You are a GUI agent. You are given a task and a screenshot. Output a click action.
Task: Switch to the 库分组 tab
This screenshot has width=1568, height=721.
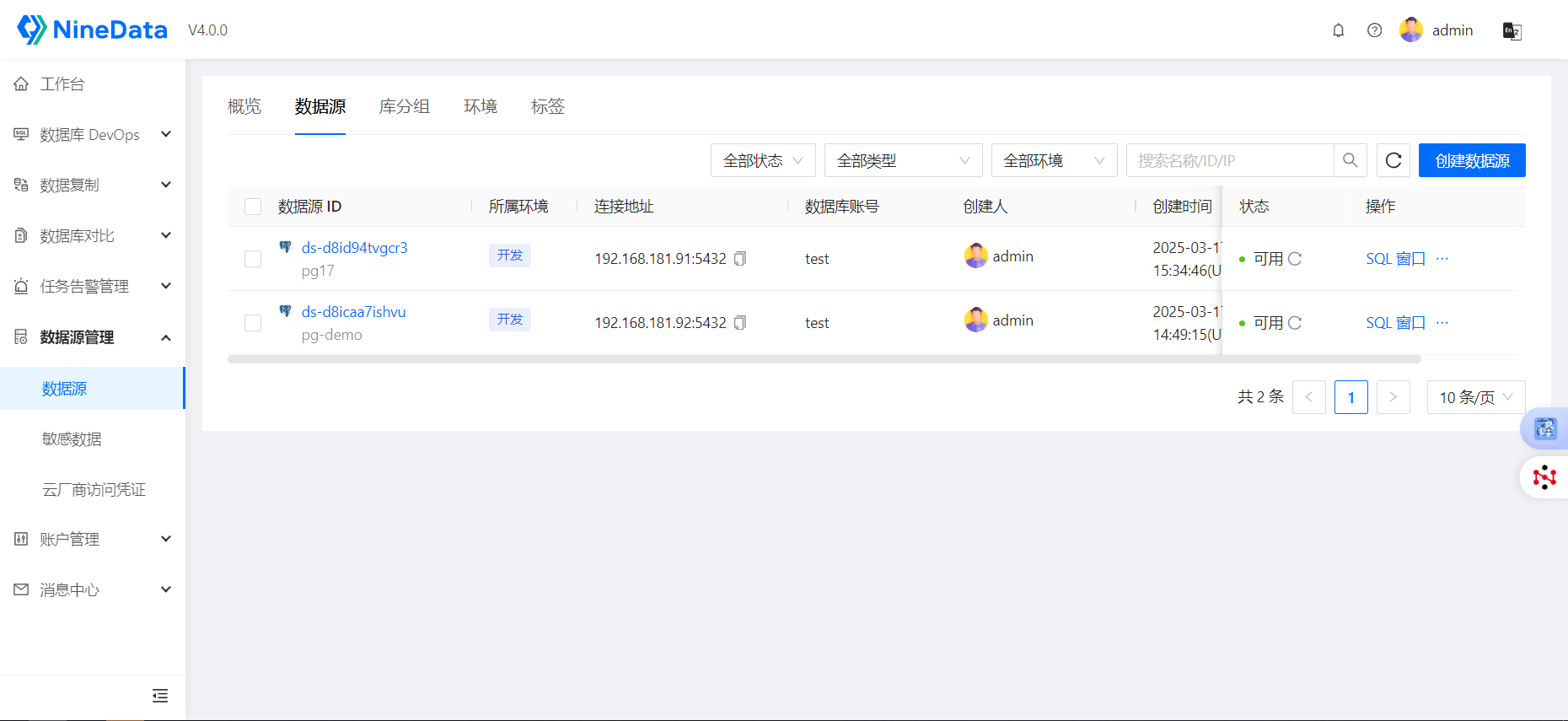[405, 106]
